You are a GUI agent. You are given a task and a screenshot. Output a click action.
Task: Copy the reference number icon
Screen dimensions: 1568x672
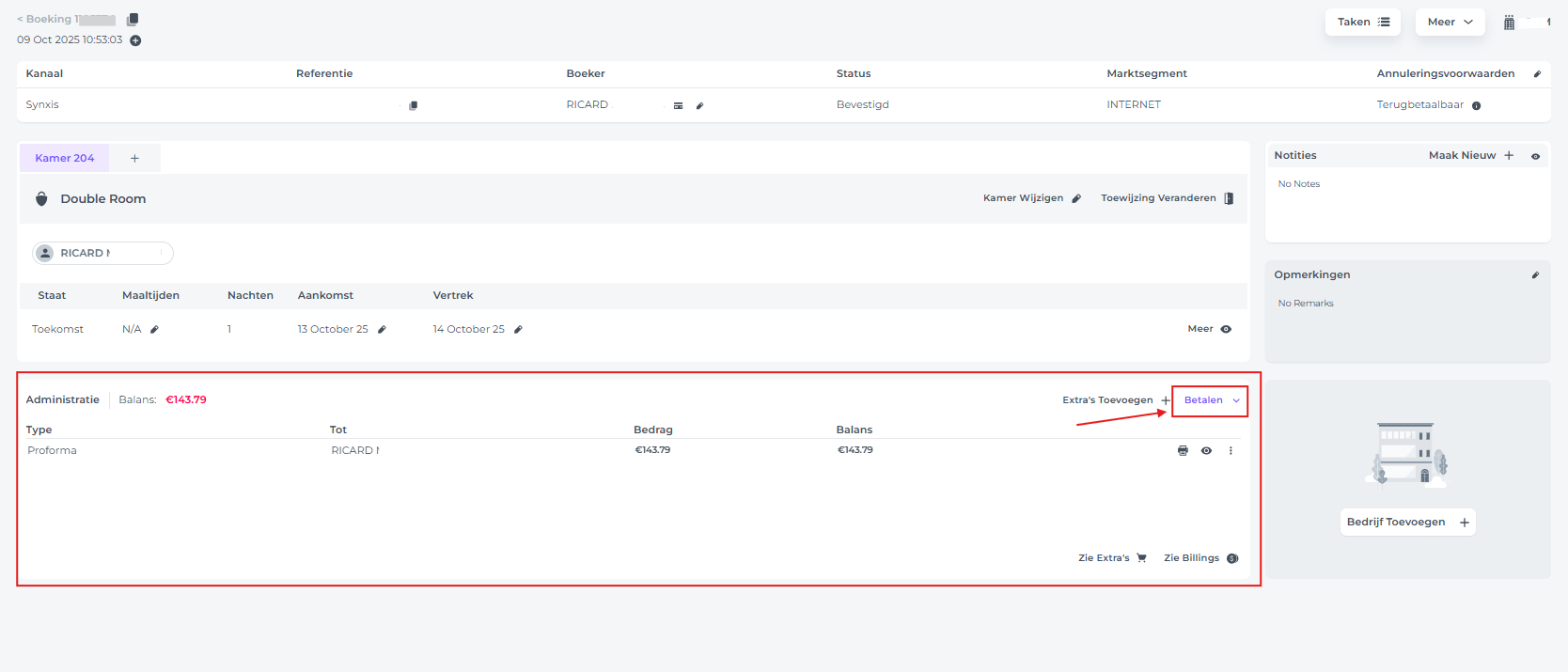(x=413, y=105)
